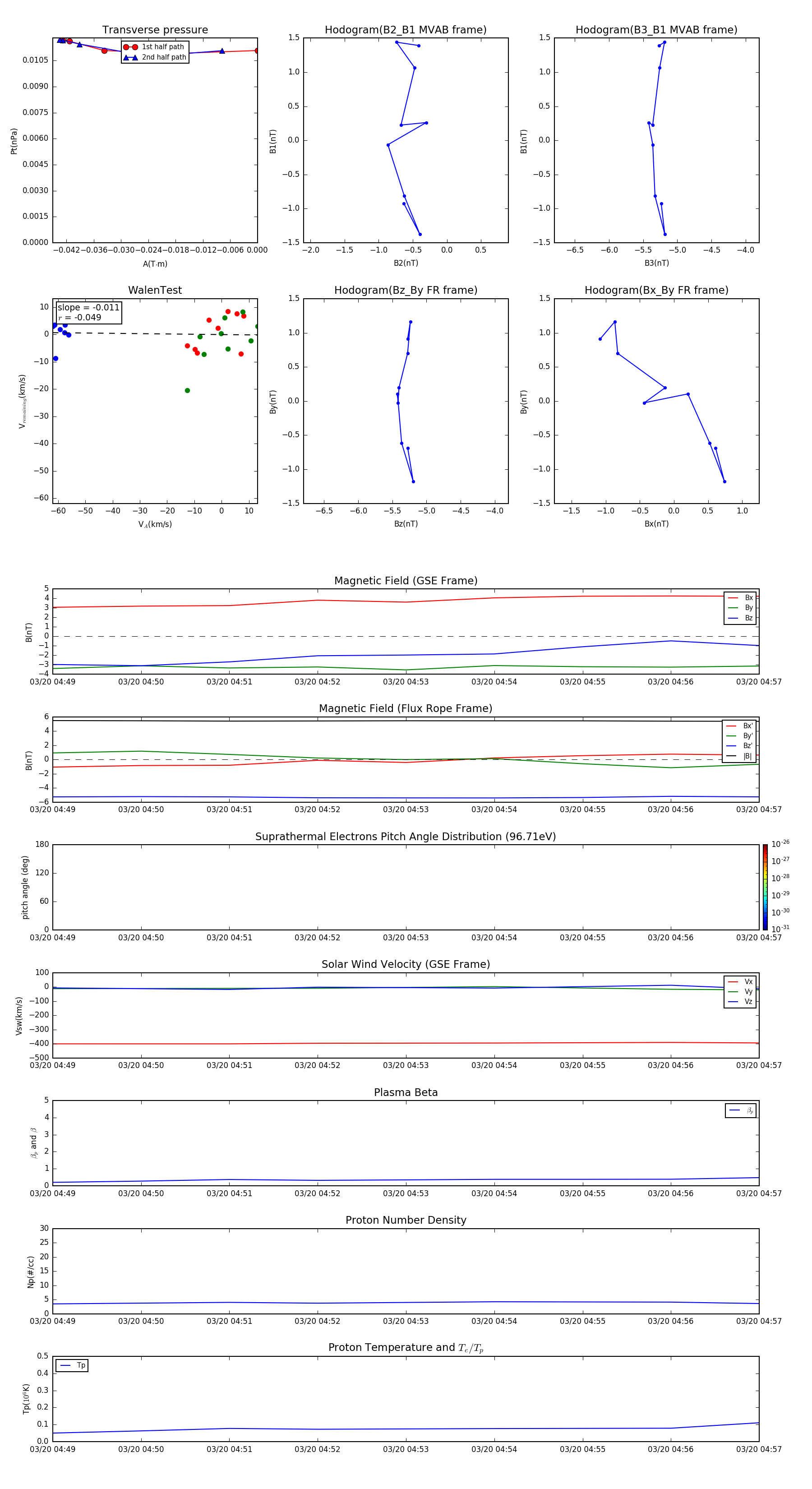Click the 'Magnetic Field (GSE Frame)' title
The width and height of the screenshot is (812, 1489).
click(406, 581)
